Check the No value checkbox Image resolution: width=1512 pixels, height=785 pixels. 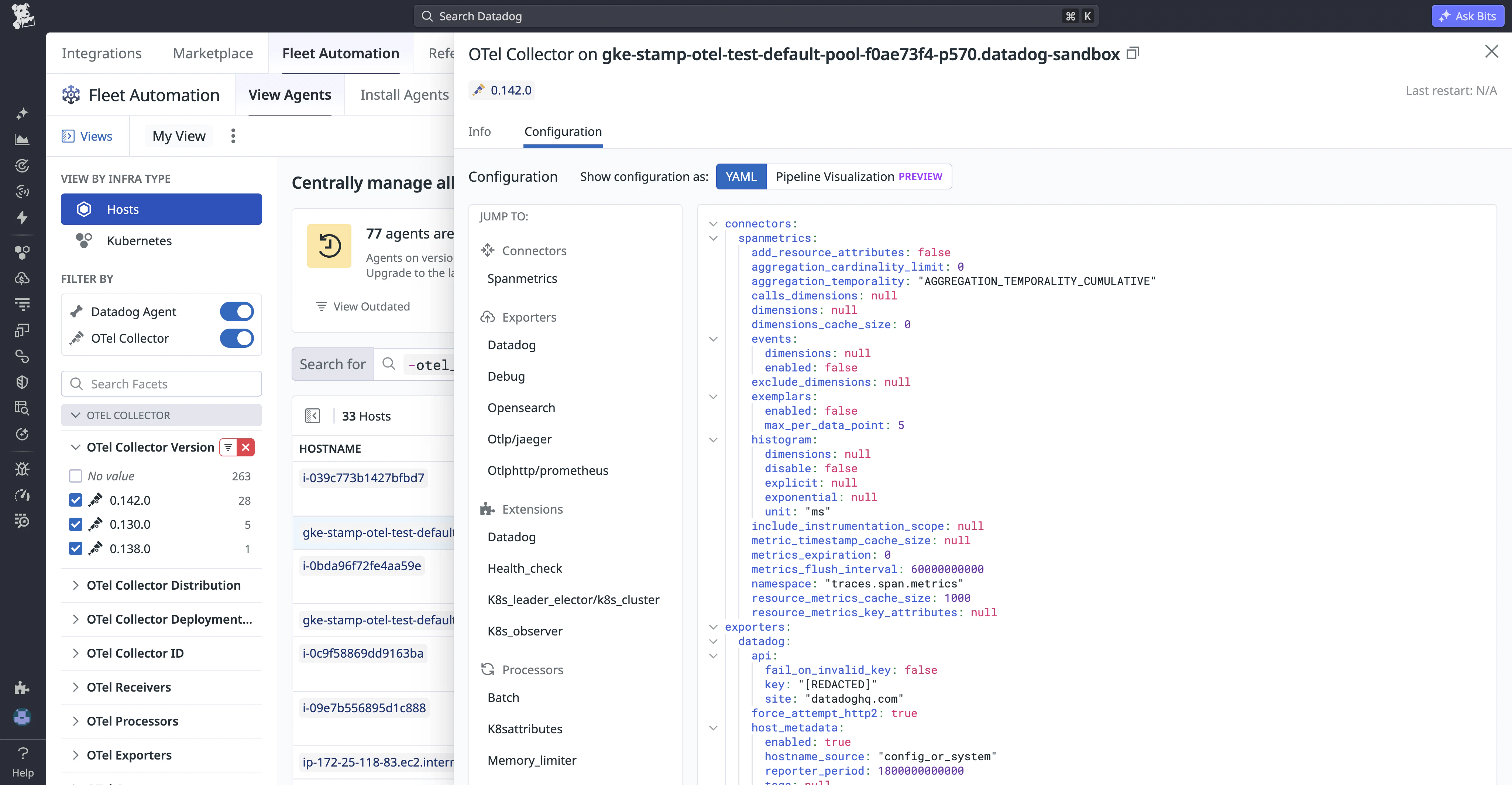76,476
